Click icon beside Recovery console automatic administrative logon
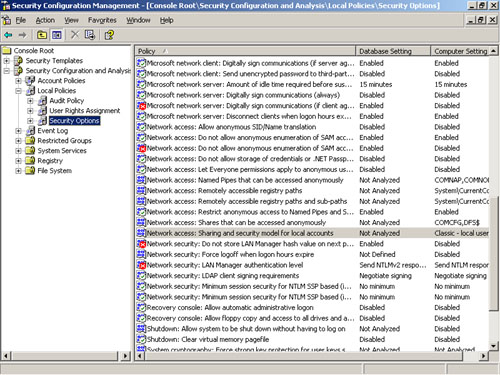Image resolution: width=500 pixels, height=375 pixels. tap(142, 308)
